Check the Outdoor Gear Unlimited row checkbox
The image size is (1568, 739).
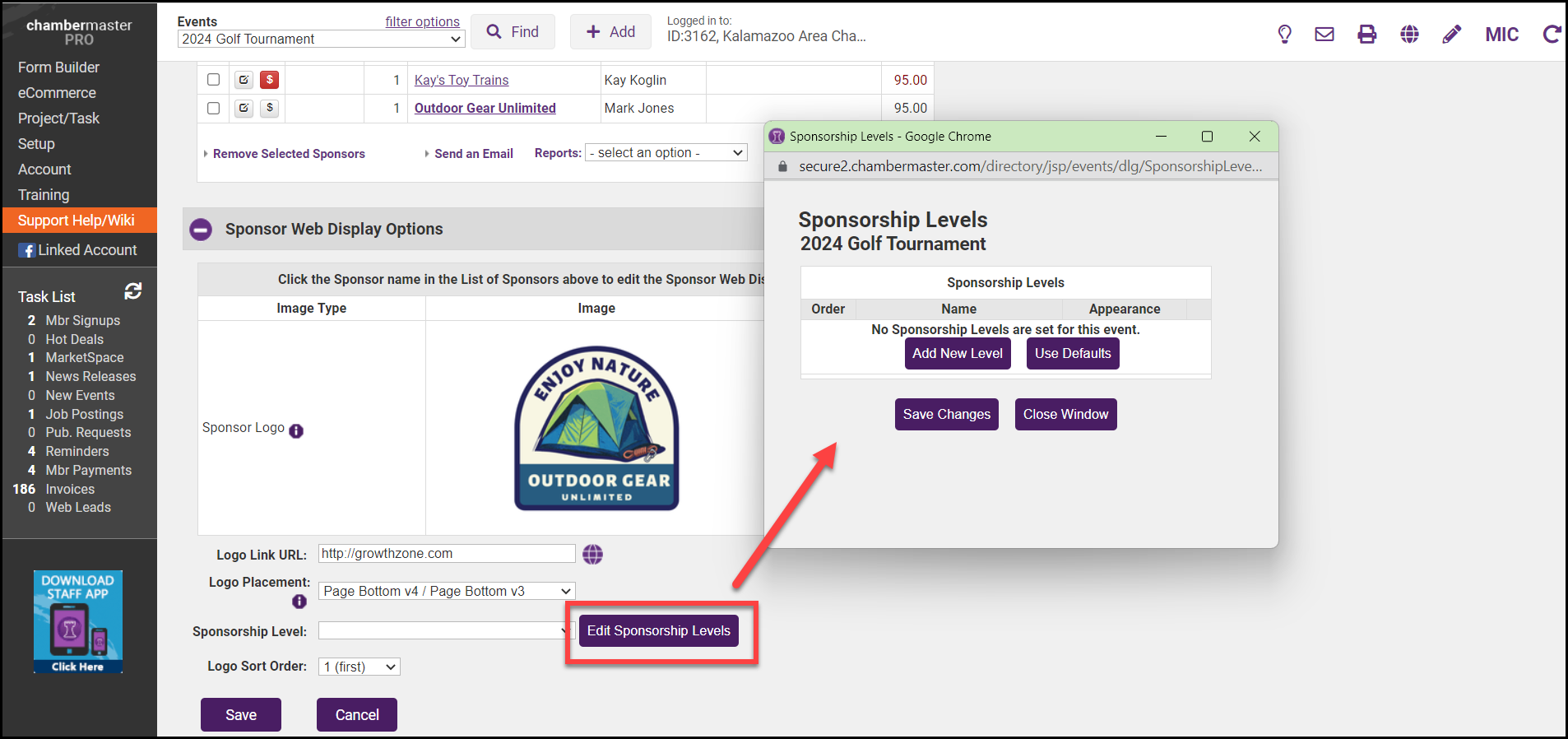pos(214,108)
